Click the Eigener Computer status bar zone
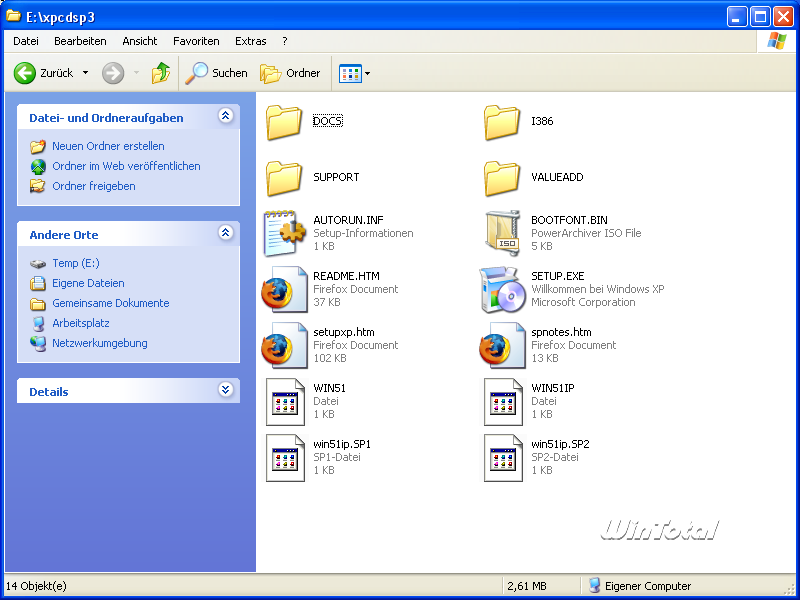The image size is (800, 600). [x=640, y=586]
